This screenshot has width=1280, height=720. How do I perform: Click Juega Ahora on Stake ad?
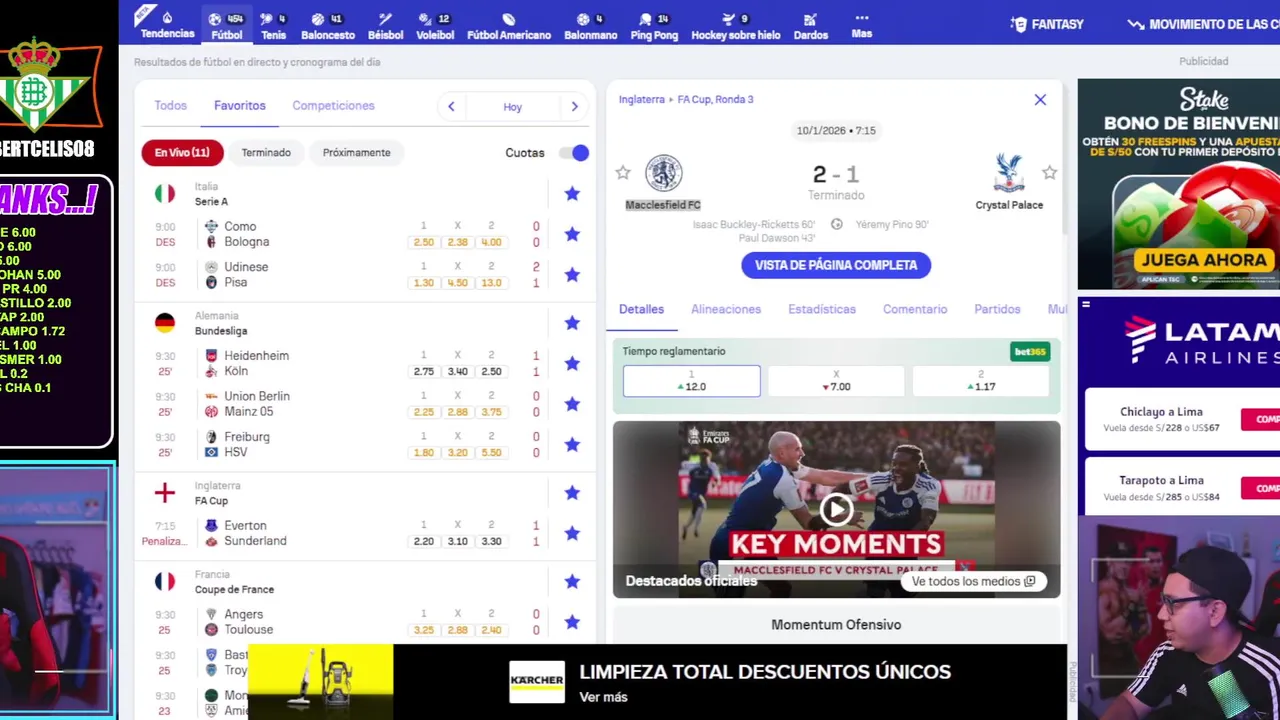tap(1203, 260)
